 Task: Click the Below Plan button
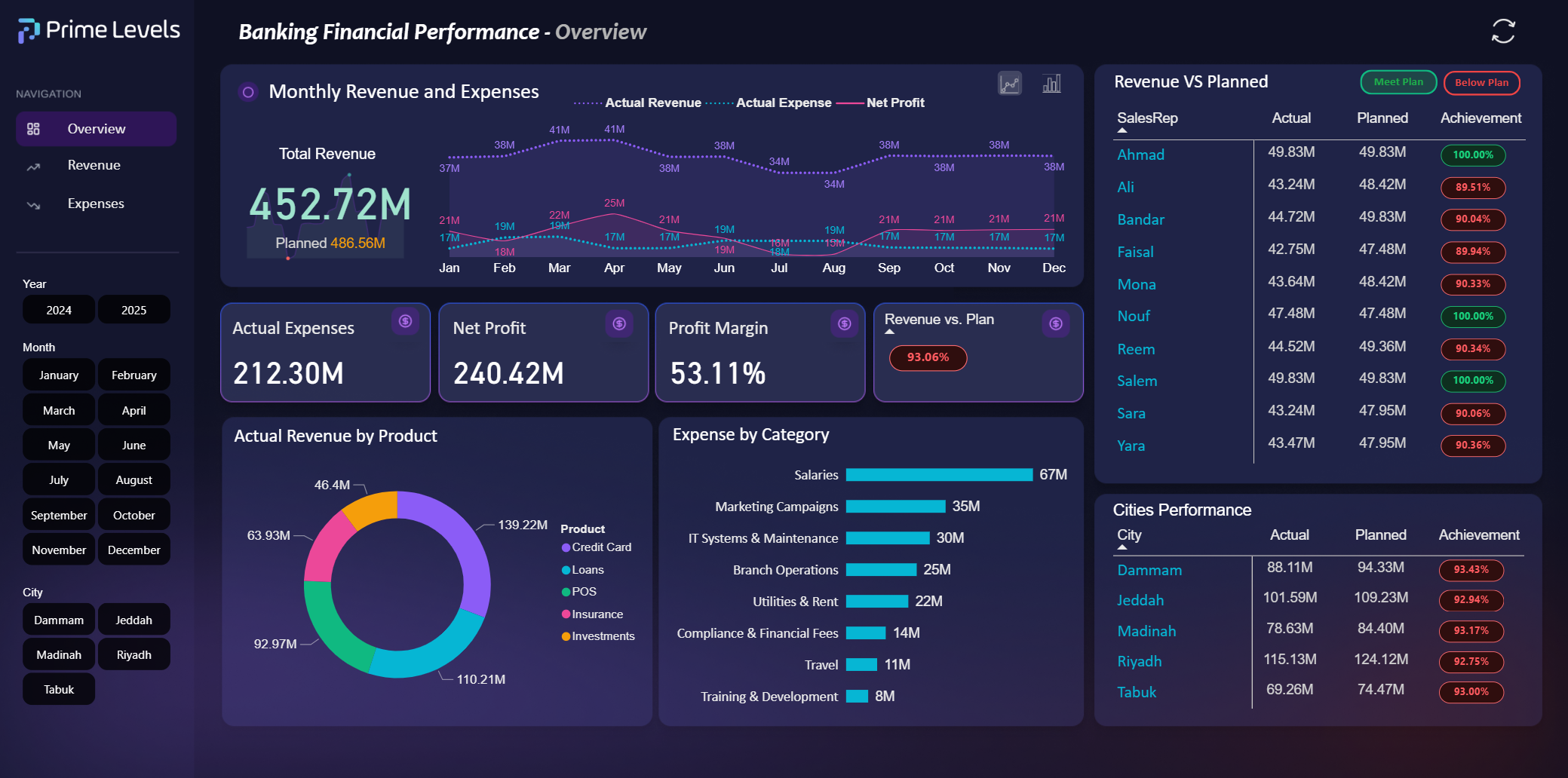[x=1481, y=83]
